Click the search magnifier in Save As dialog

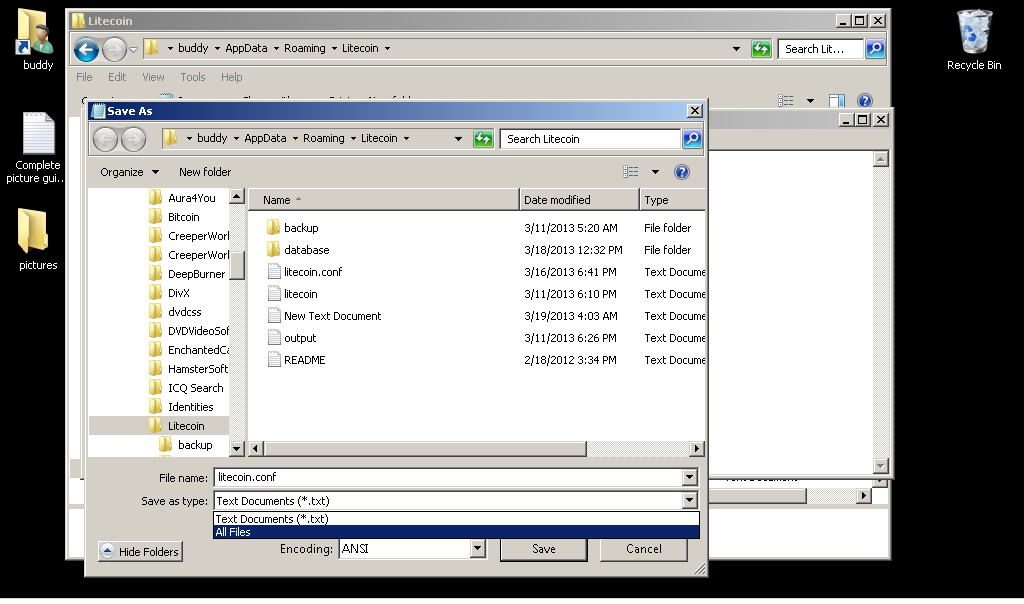pyautogui.click(x=692, y=138)
